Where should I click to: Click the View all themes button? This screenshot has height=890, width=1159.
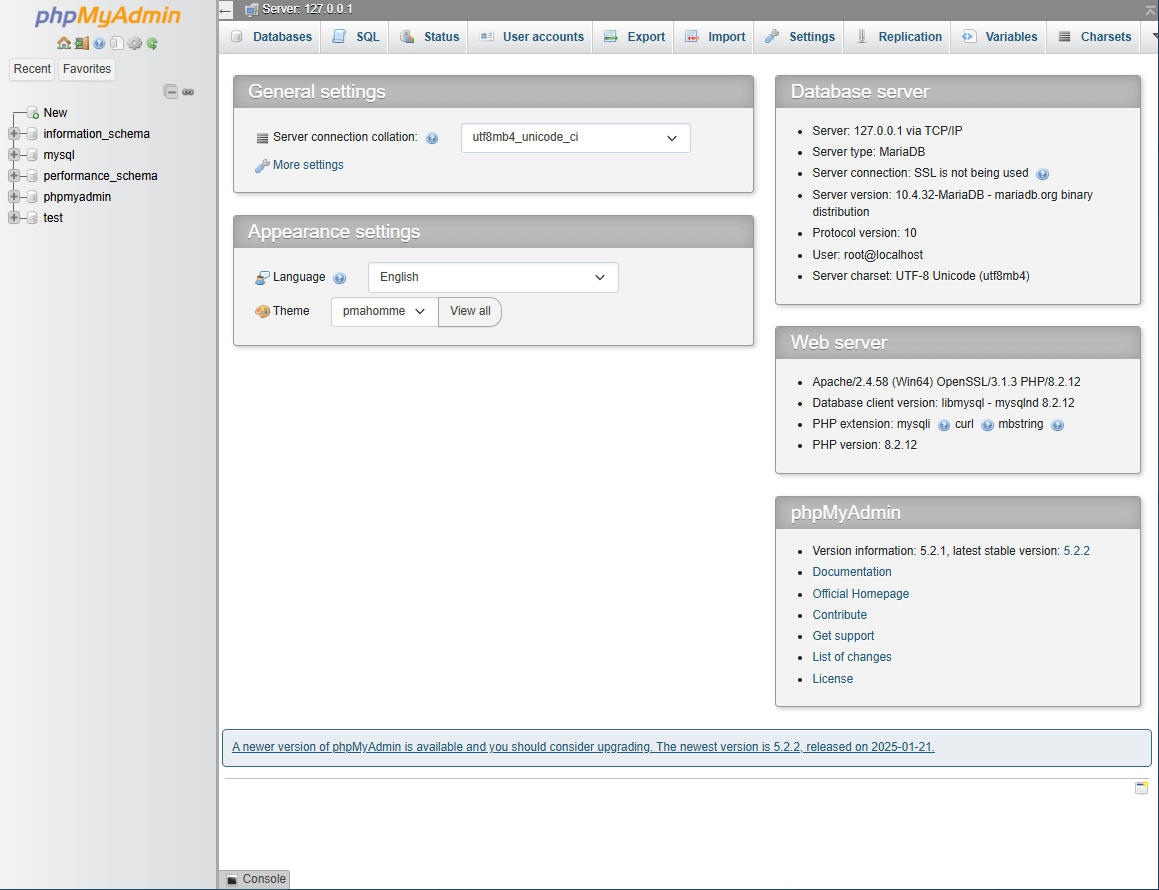pos(469,311)
